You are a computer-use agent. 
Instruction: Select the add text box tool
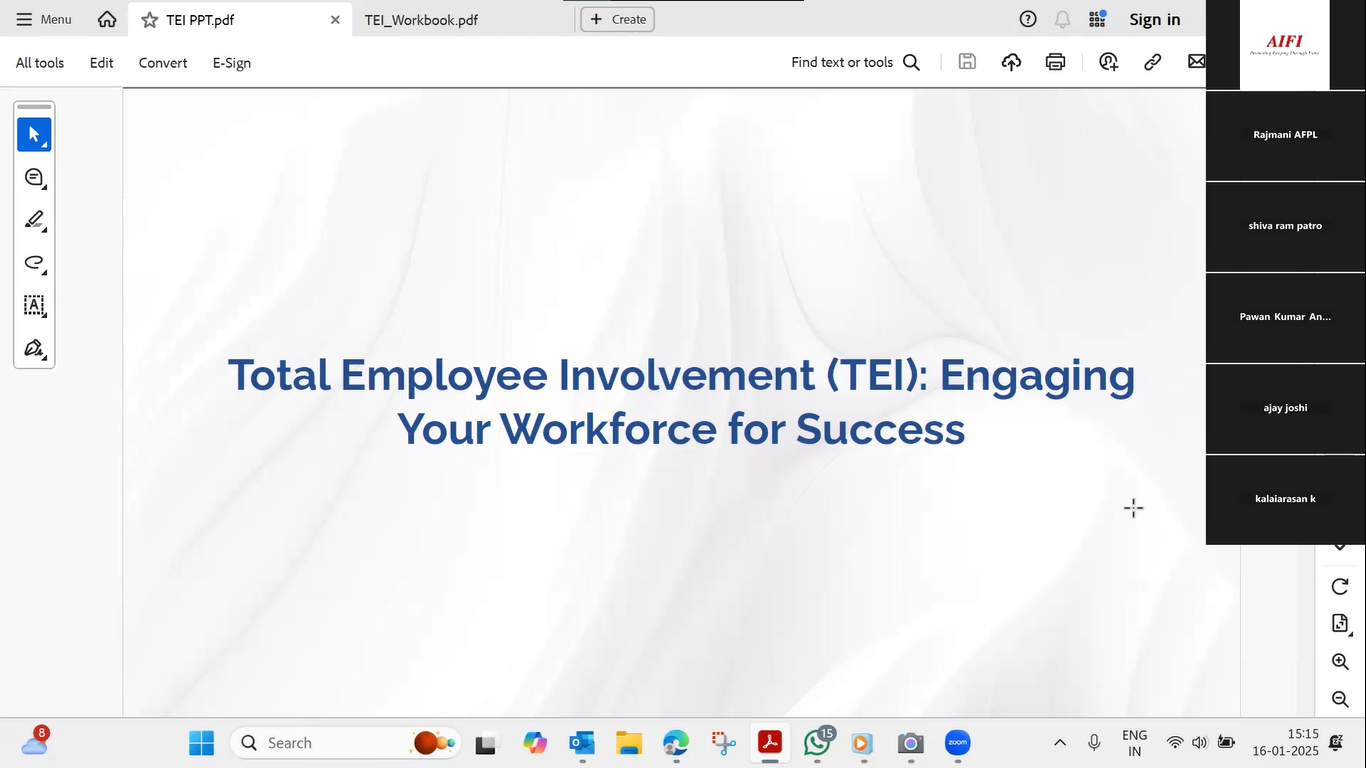[x=34, y=306]
